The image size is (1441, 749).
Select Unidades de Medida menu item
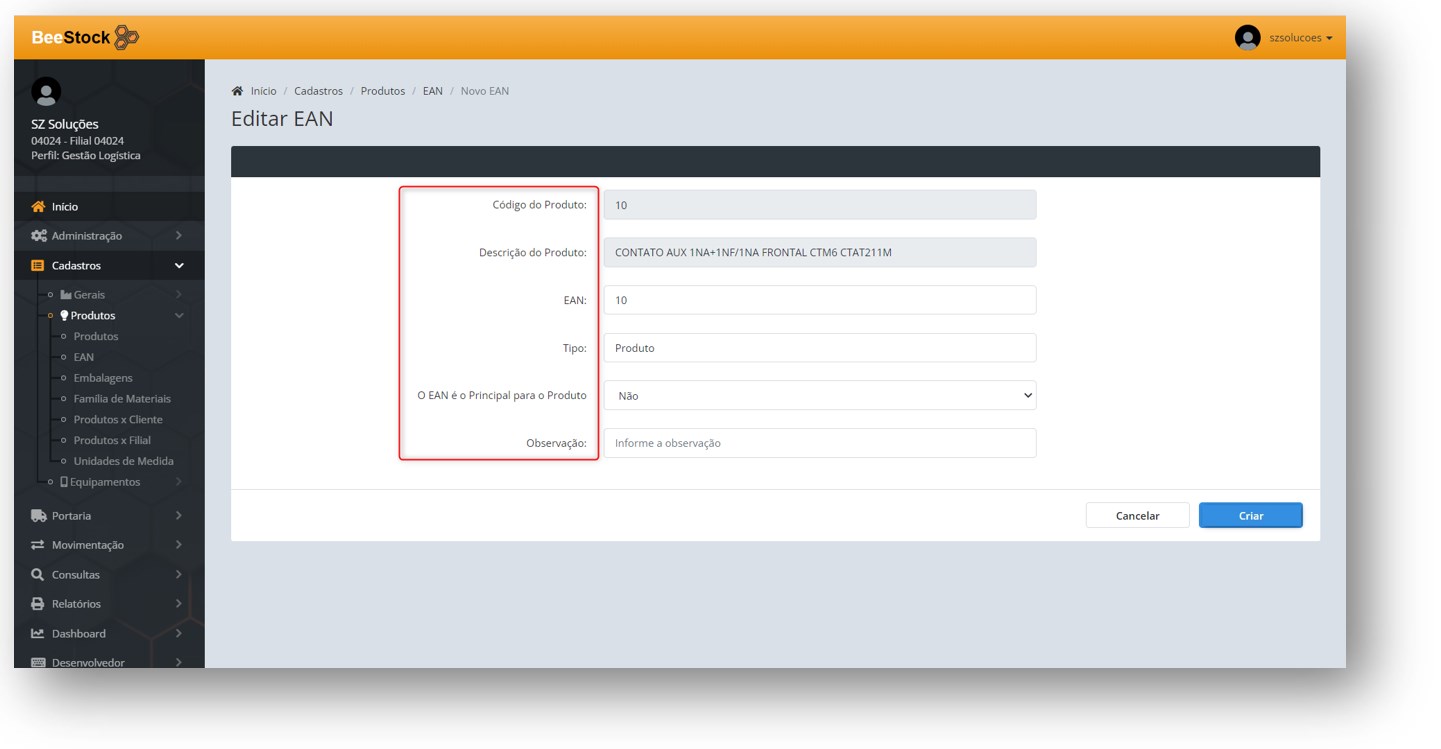coord(123,461)
